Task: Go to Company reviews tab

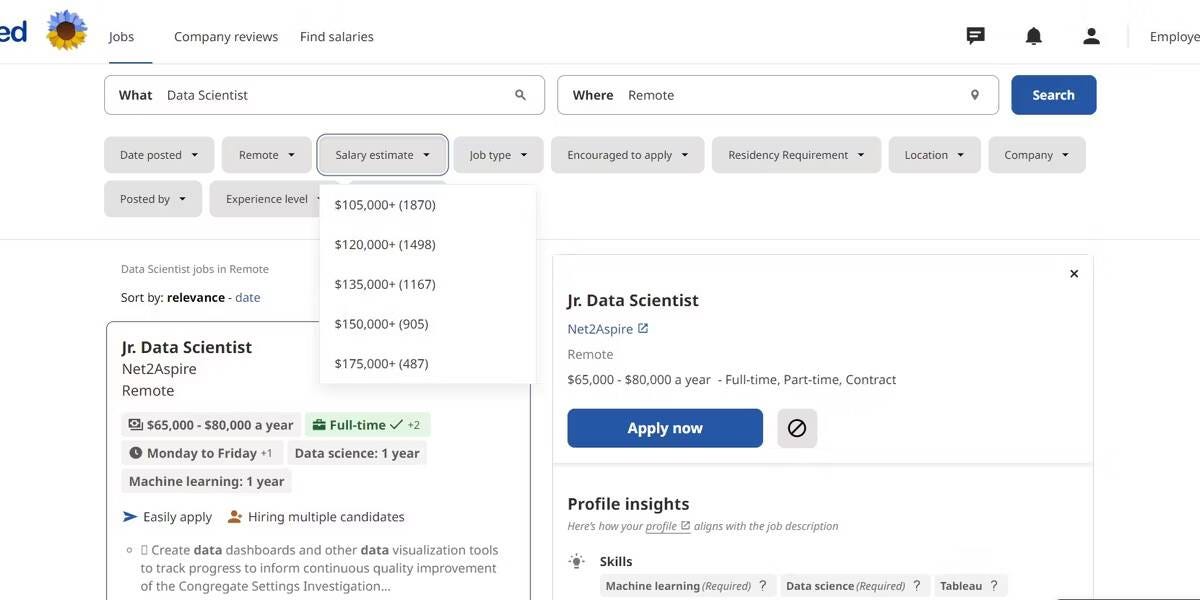Action: click(x=226, y=37)
